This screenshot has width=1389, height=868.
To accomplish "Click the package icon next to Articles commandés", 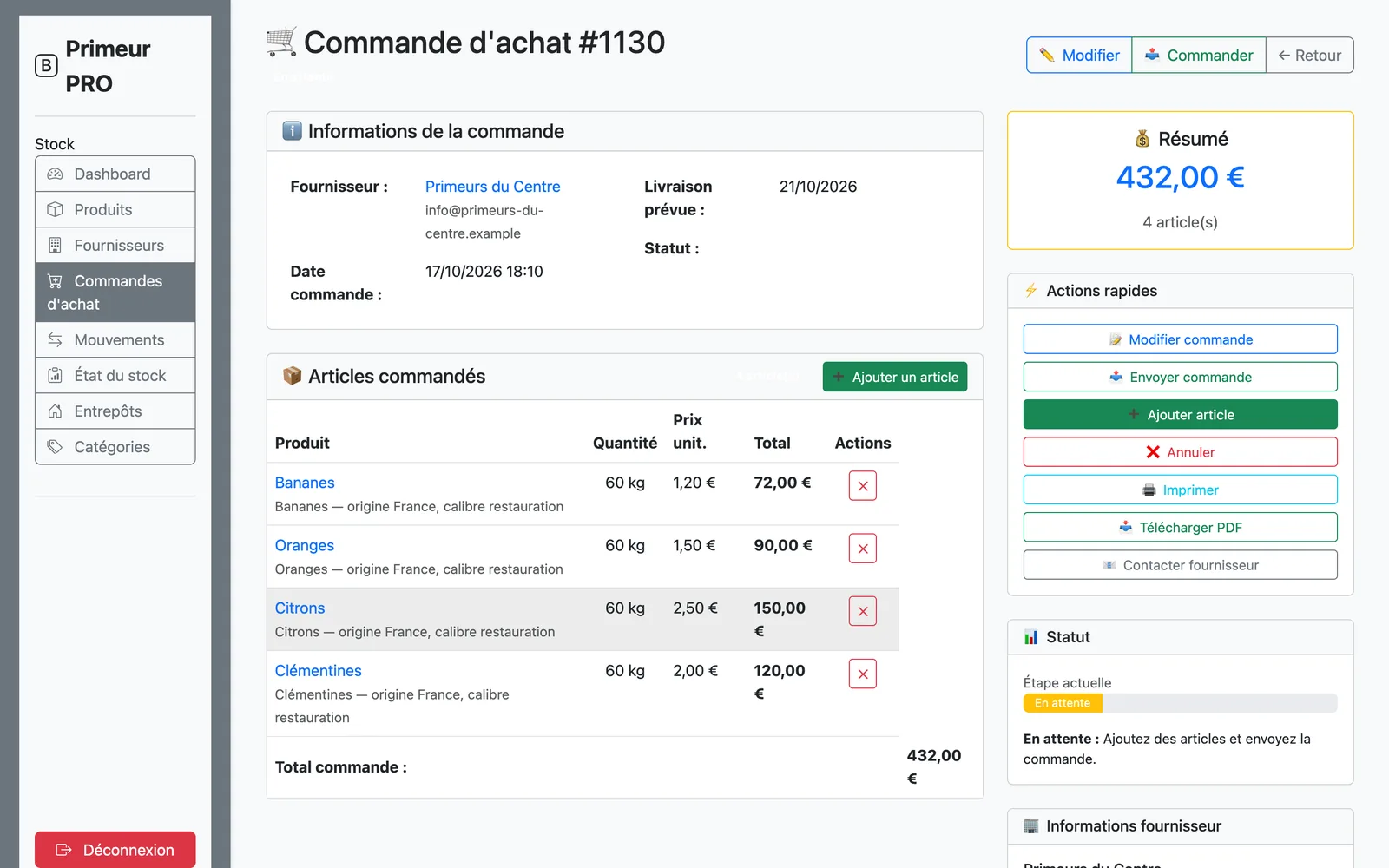I will (293, 376).
